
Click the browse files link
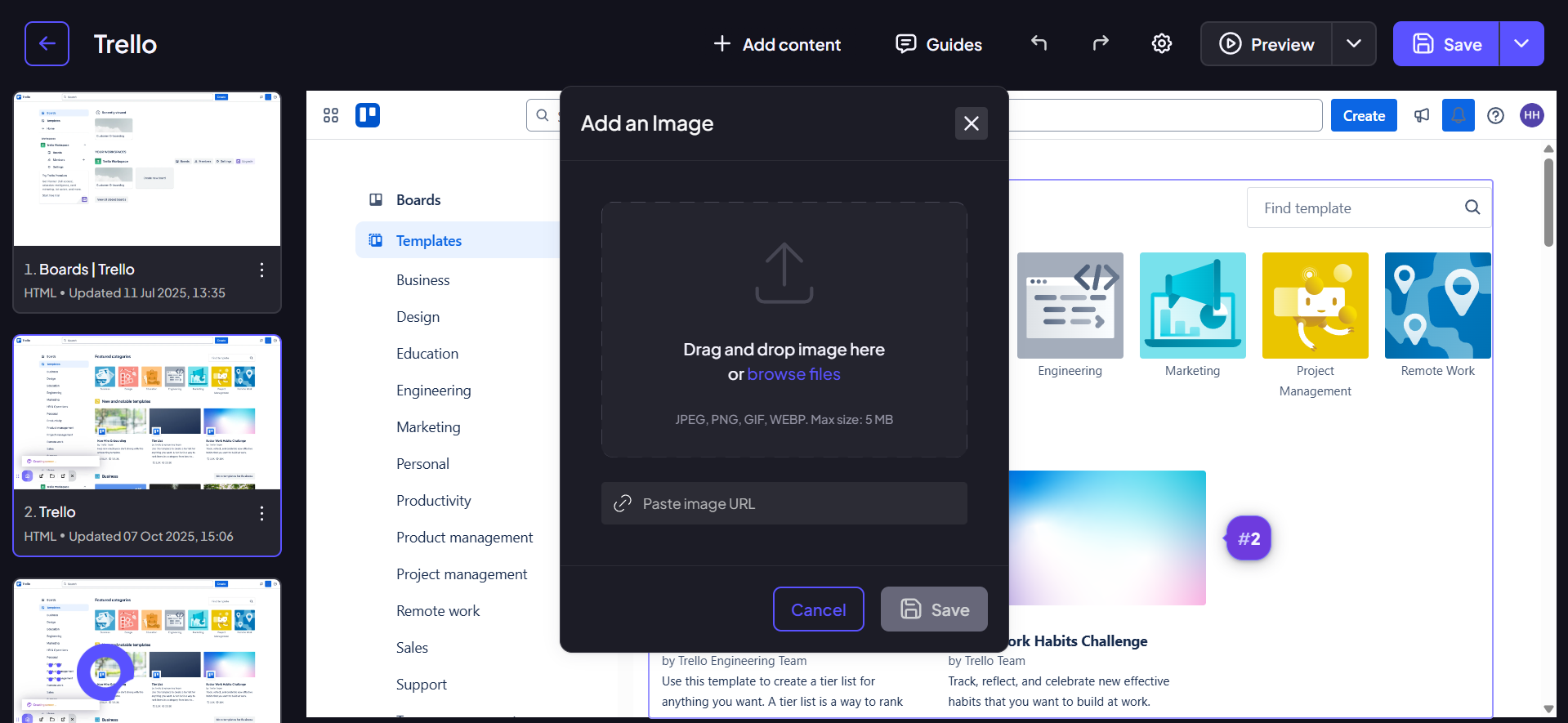793,374
